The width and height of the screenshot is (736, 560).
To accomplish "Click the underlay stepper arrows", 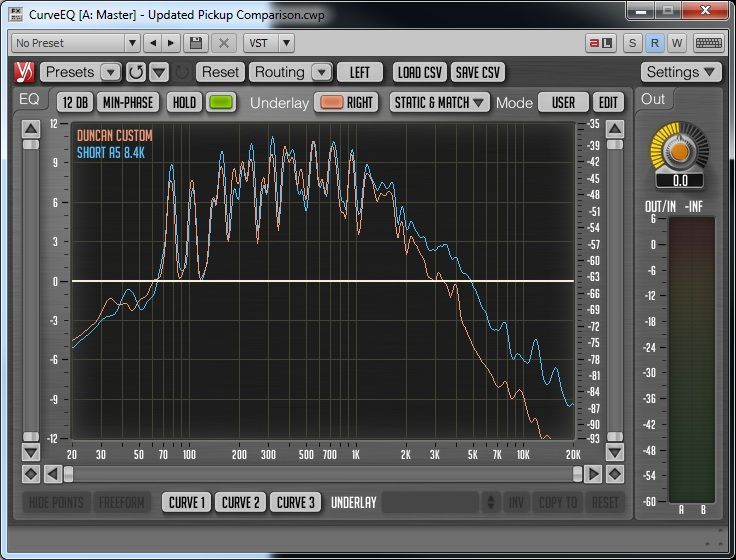I will point(491,503).
